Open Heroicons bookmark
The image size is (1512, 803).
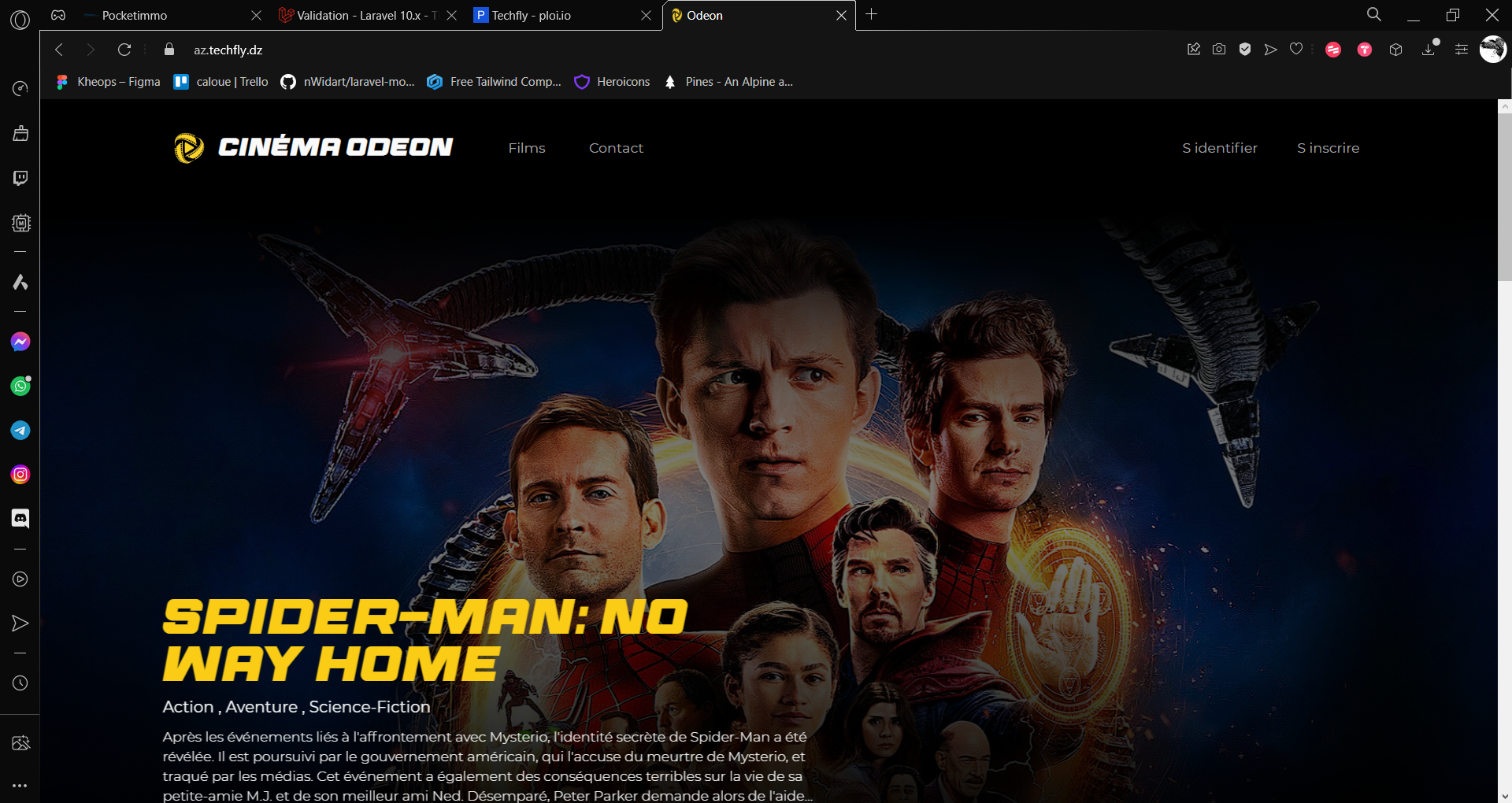[x=613, y=82]
